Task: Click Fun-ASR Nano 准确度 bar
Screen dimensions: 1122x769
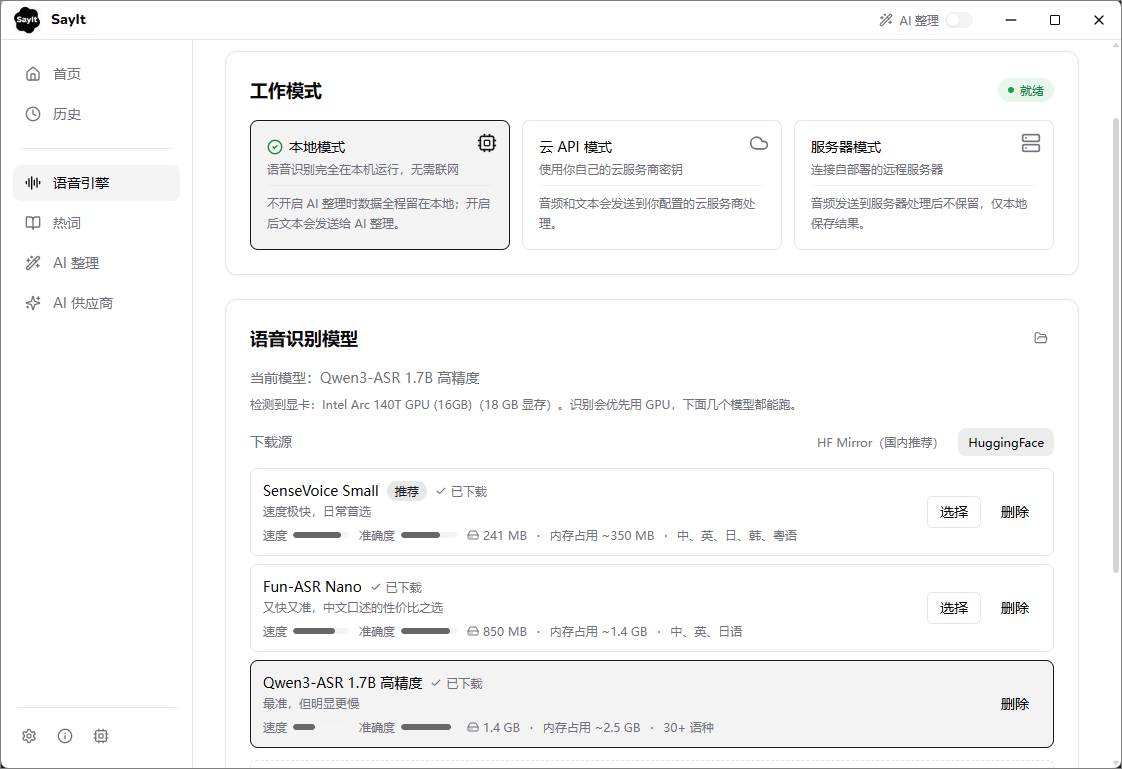Action: [x=429, y=631]
